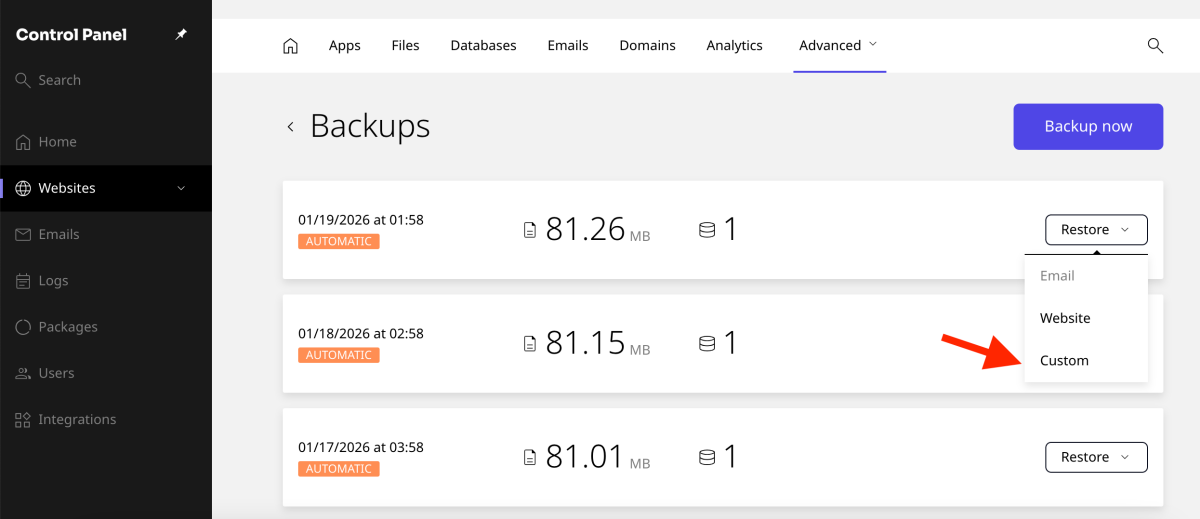Viewport: 1200px width, 519px height.
Task: Open Packages from the sidebar
Action: pos(67,327)
